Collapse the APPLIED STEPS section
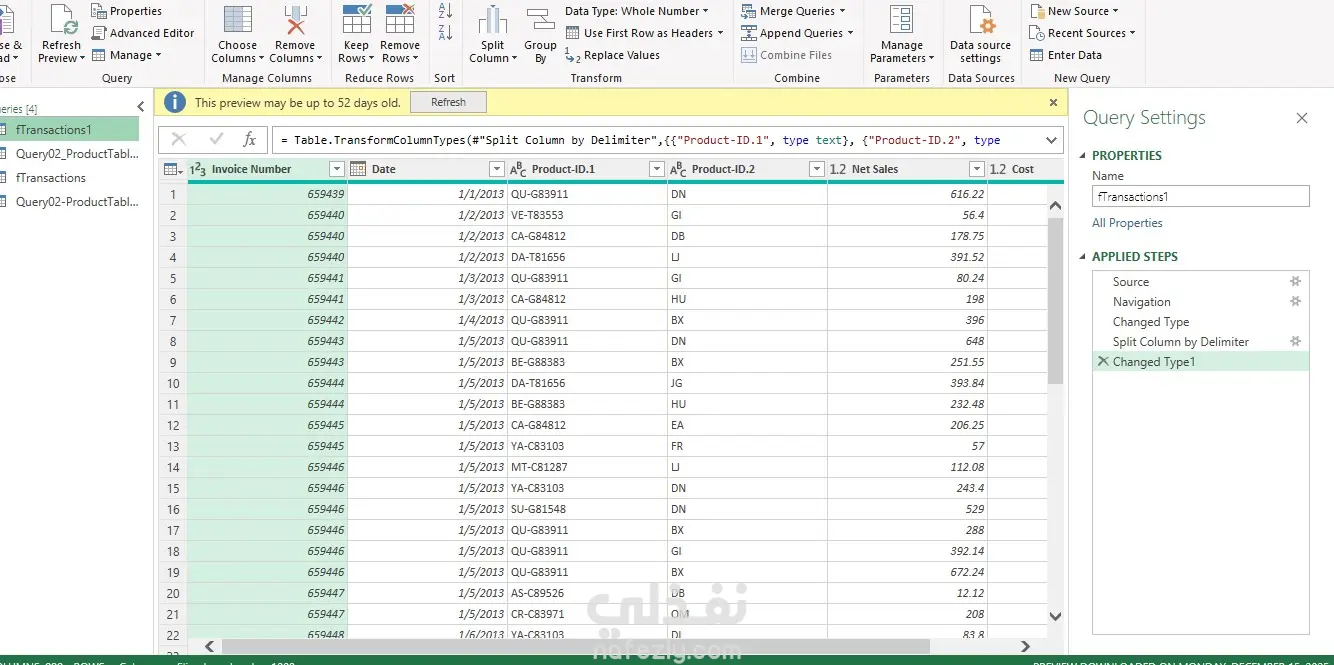Screen dimensions: 1334x665 click(1082, 257)
